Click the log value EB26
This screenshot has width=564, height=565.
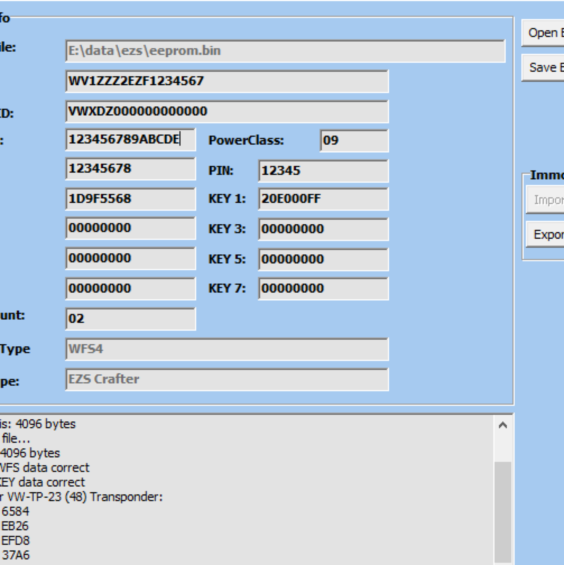pos(15,526)
